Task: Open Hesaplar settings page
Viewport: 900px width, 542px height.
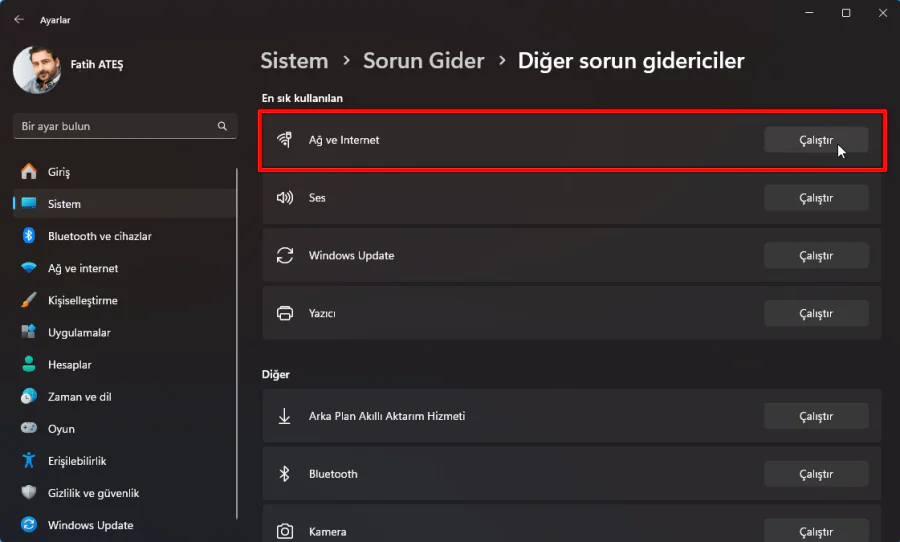Action: (125, 365)
